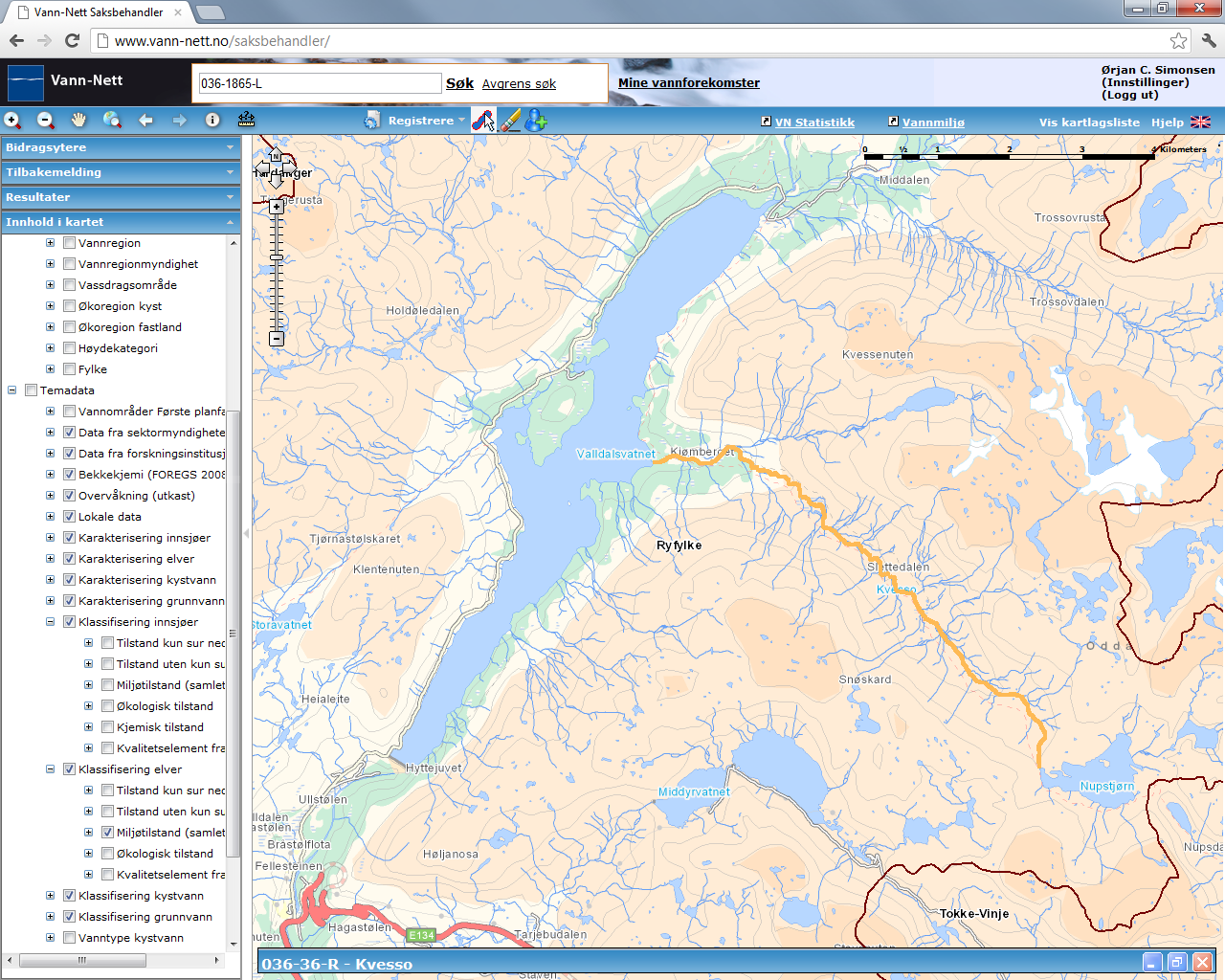
Task: Select the pencil edit tool
Action: coord(510,121)
